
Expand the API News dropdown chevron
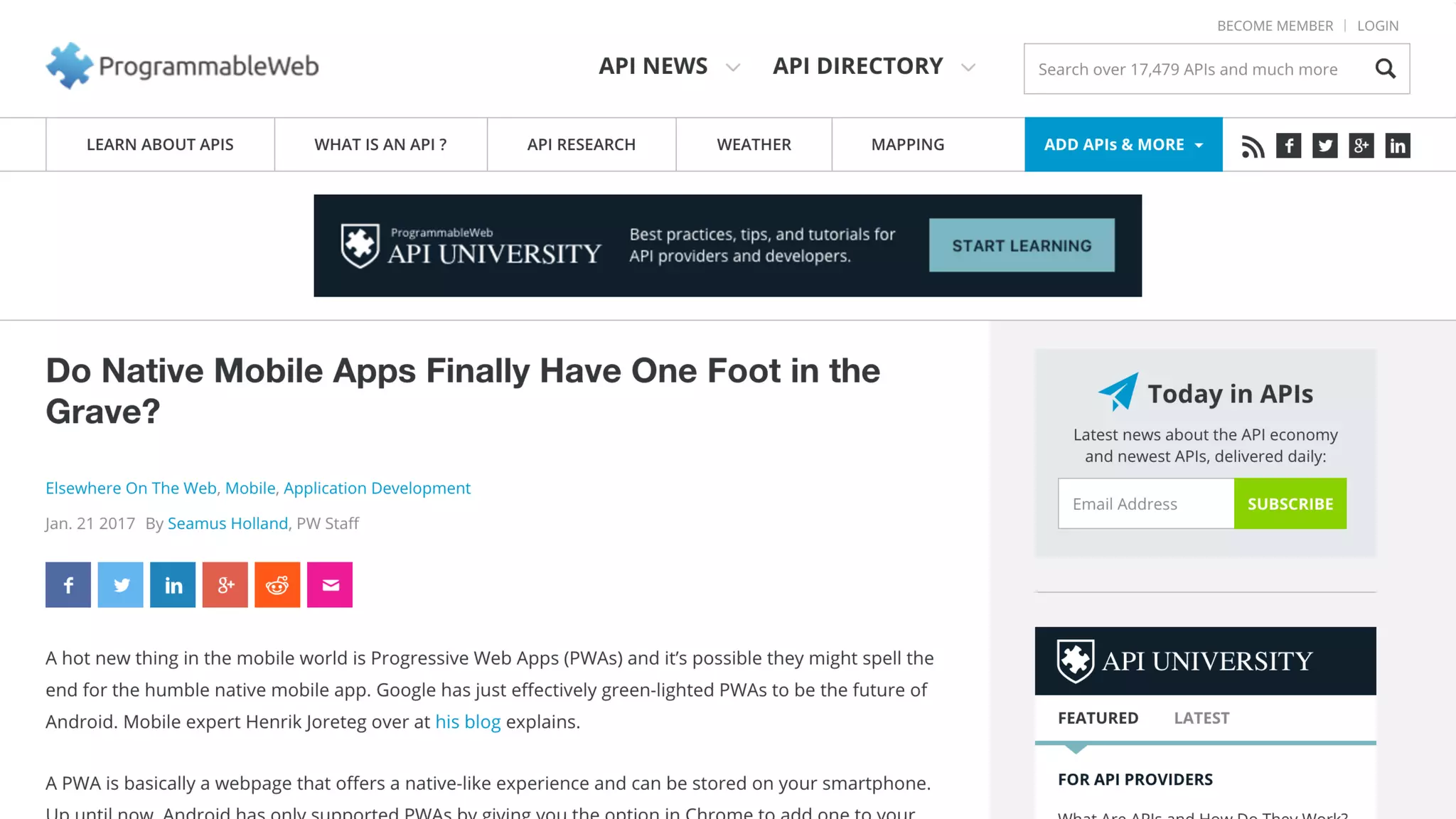click(733, 68)
